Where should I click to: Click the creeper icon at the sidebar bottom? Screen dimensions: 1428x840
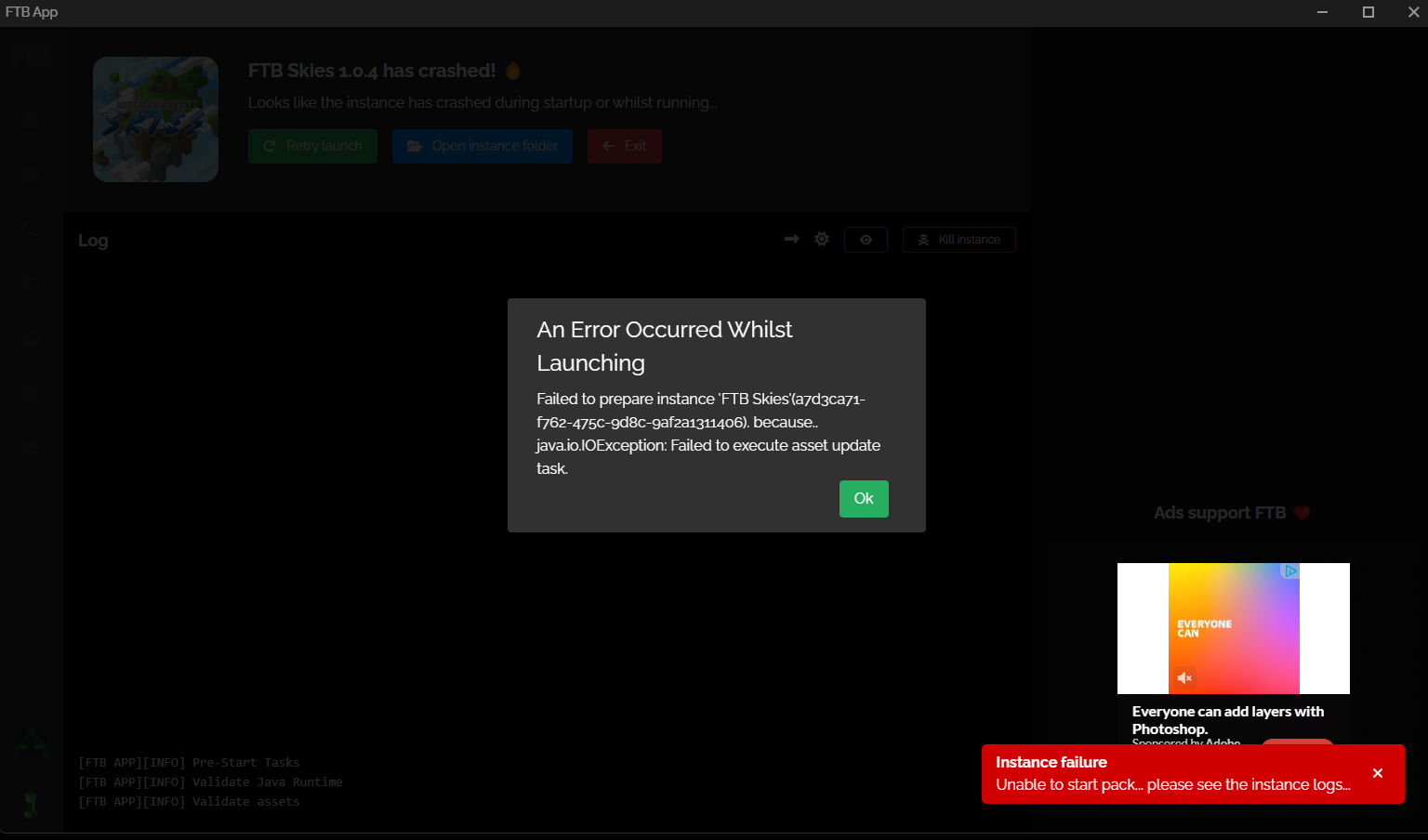pyautogui.click(x=31, y=804)
